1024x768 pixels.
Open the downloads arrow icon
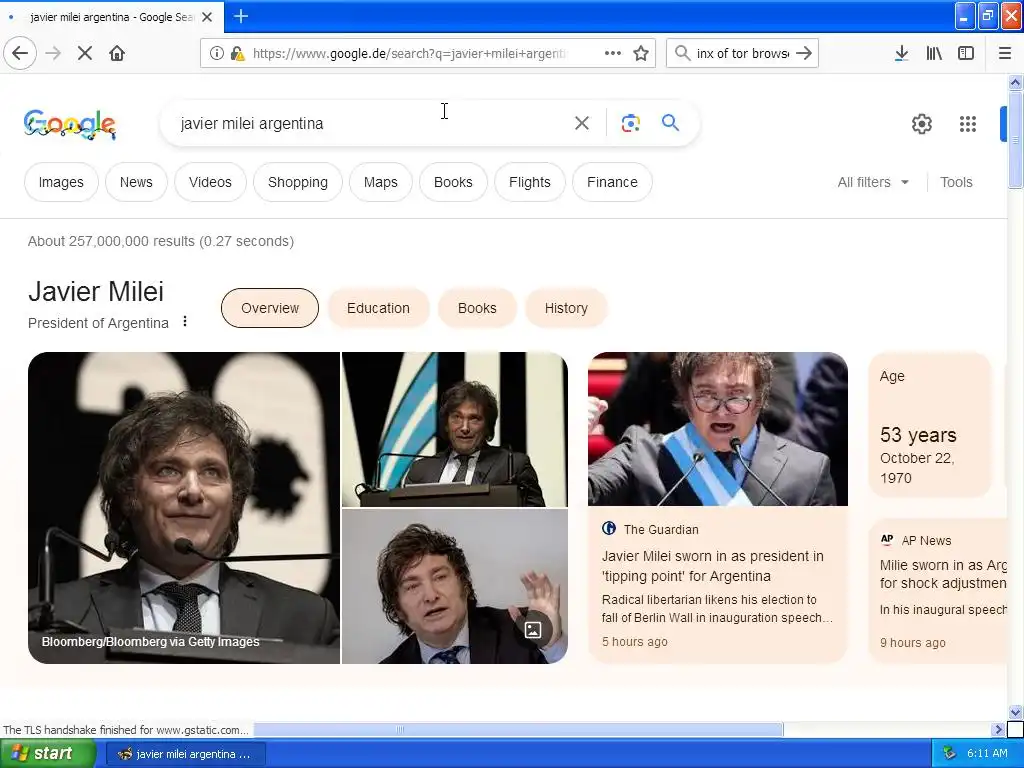point(902,53)
